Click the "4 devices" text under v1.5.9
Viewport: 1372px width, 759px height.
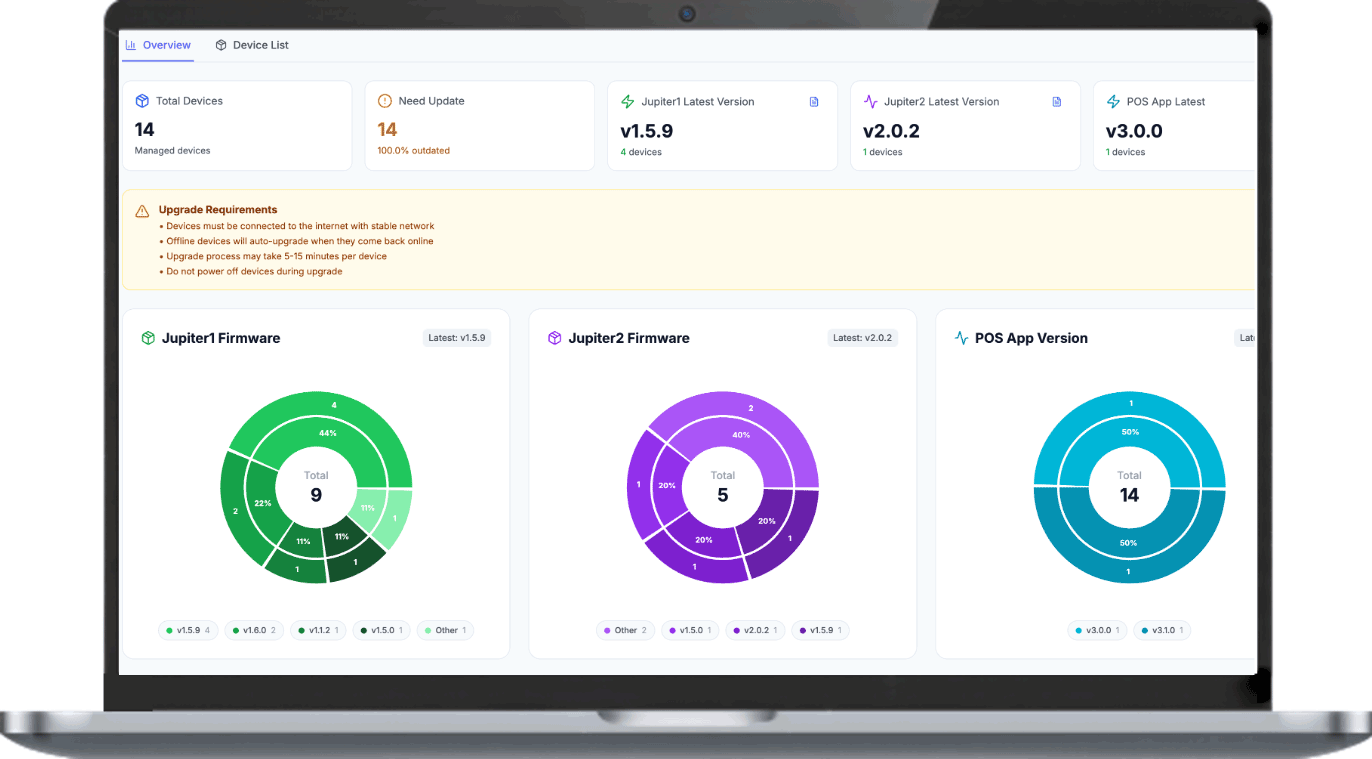[x=641, y=152]
